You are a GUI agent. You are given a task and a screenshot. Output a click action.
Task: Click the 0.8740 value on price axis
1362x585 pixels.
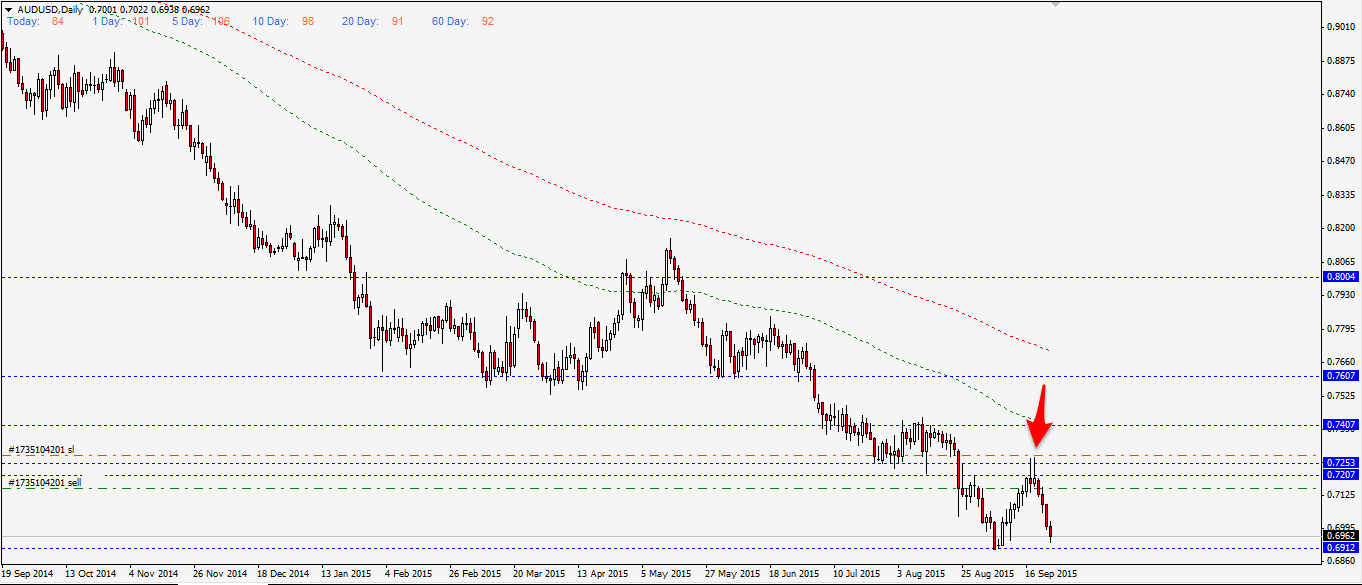click(1342, 94)
